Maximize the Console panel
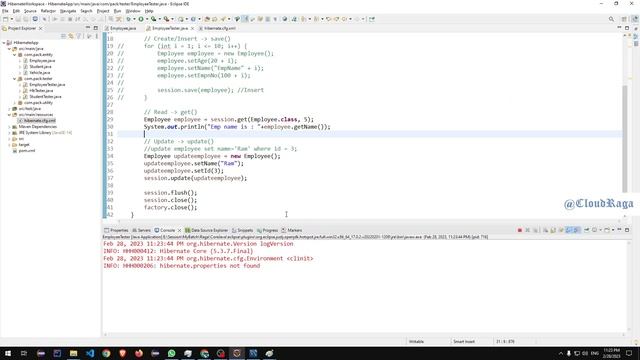Screen dimensions: 640x360 click(627, 230)
